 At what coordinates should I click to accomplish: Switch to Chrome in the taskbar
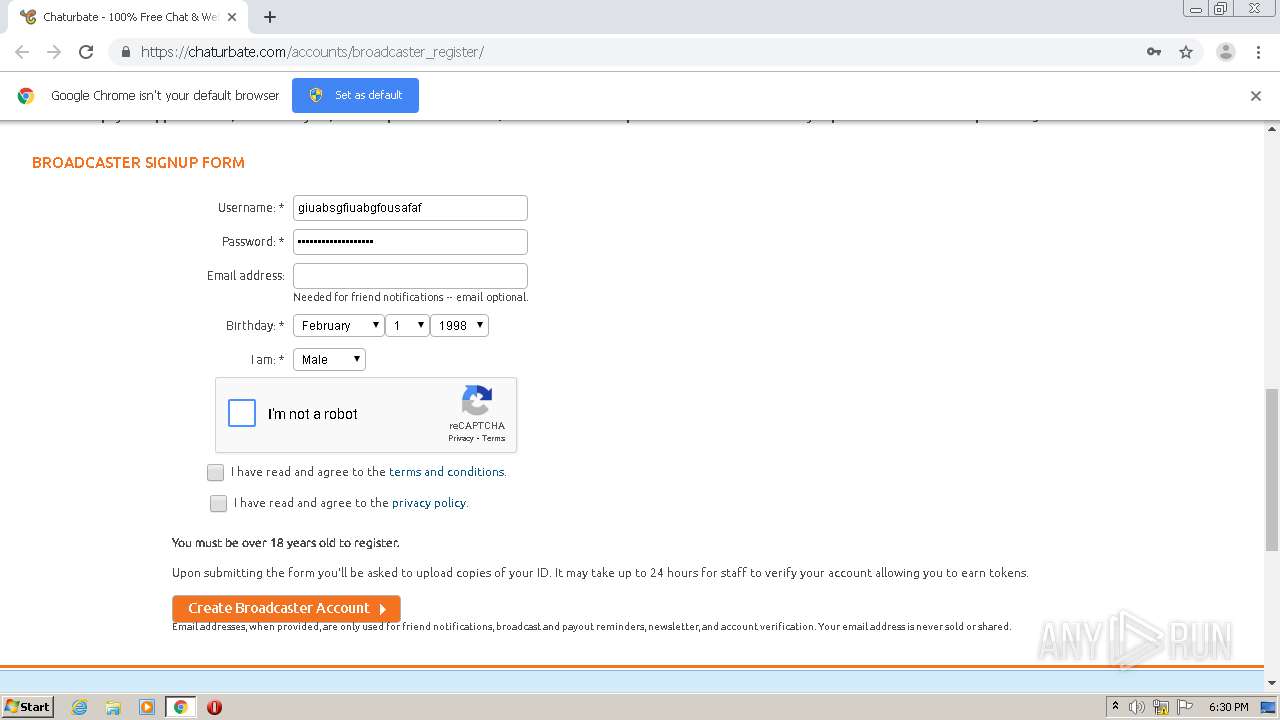[x=181, y=707]
